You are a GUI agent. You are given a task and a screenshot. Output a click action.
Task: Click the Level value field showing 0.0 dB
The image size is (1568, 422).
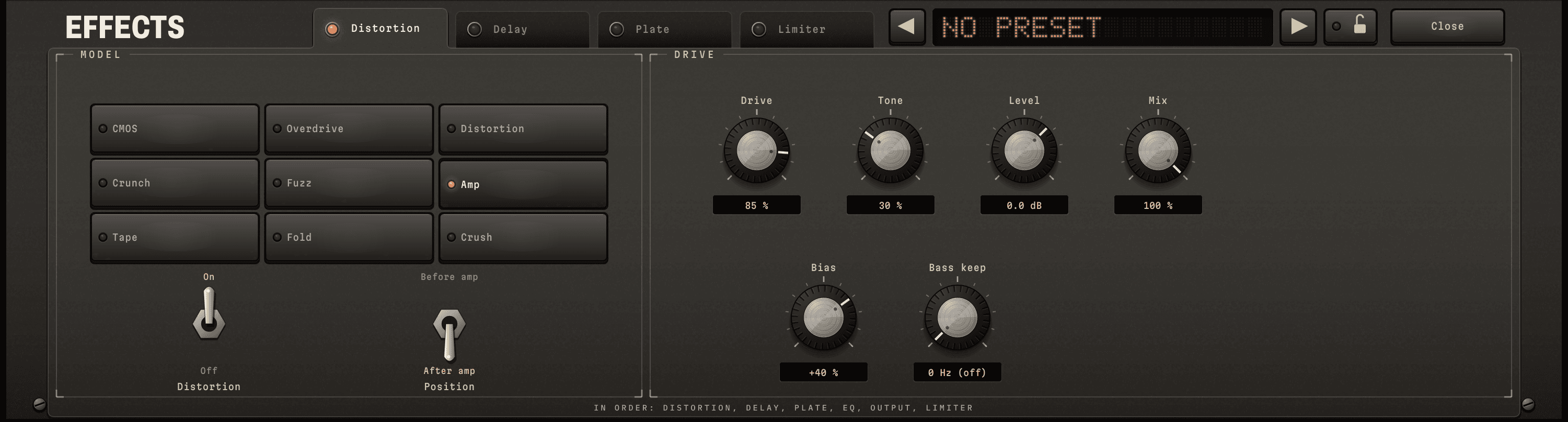1024,206
